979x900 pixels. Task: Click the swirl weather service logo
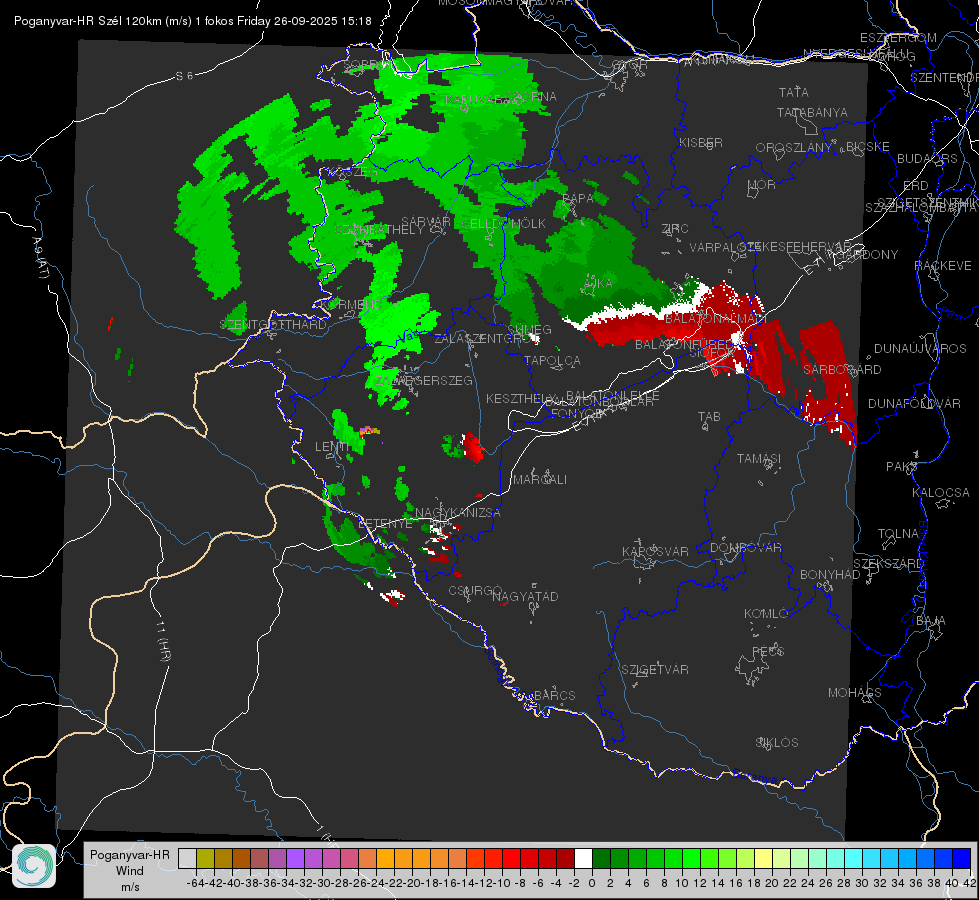tap(34, 866)
